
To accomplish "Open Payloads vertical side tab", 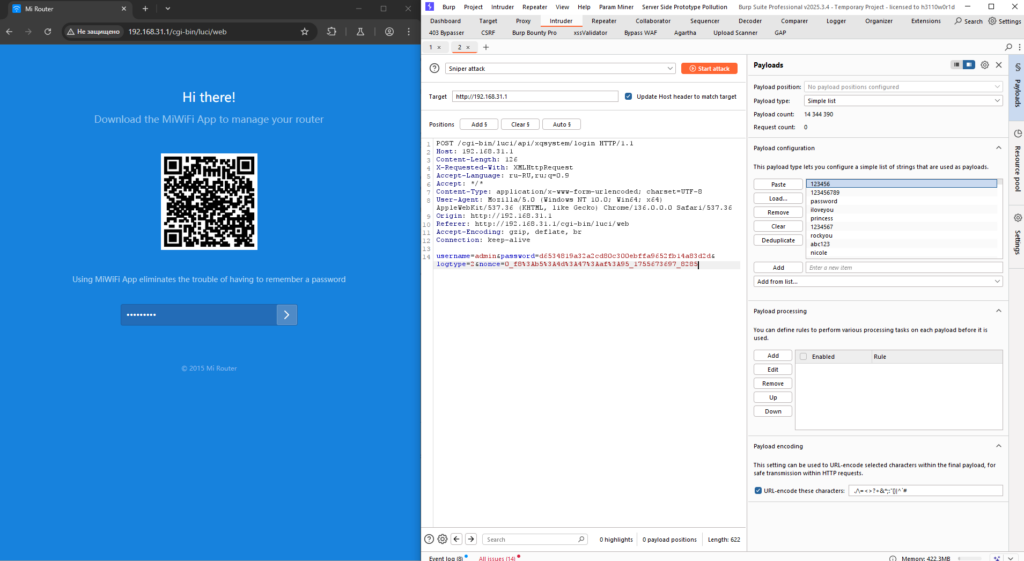I will (x=1017, y=86).
